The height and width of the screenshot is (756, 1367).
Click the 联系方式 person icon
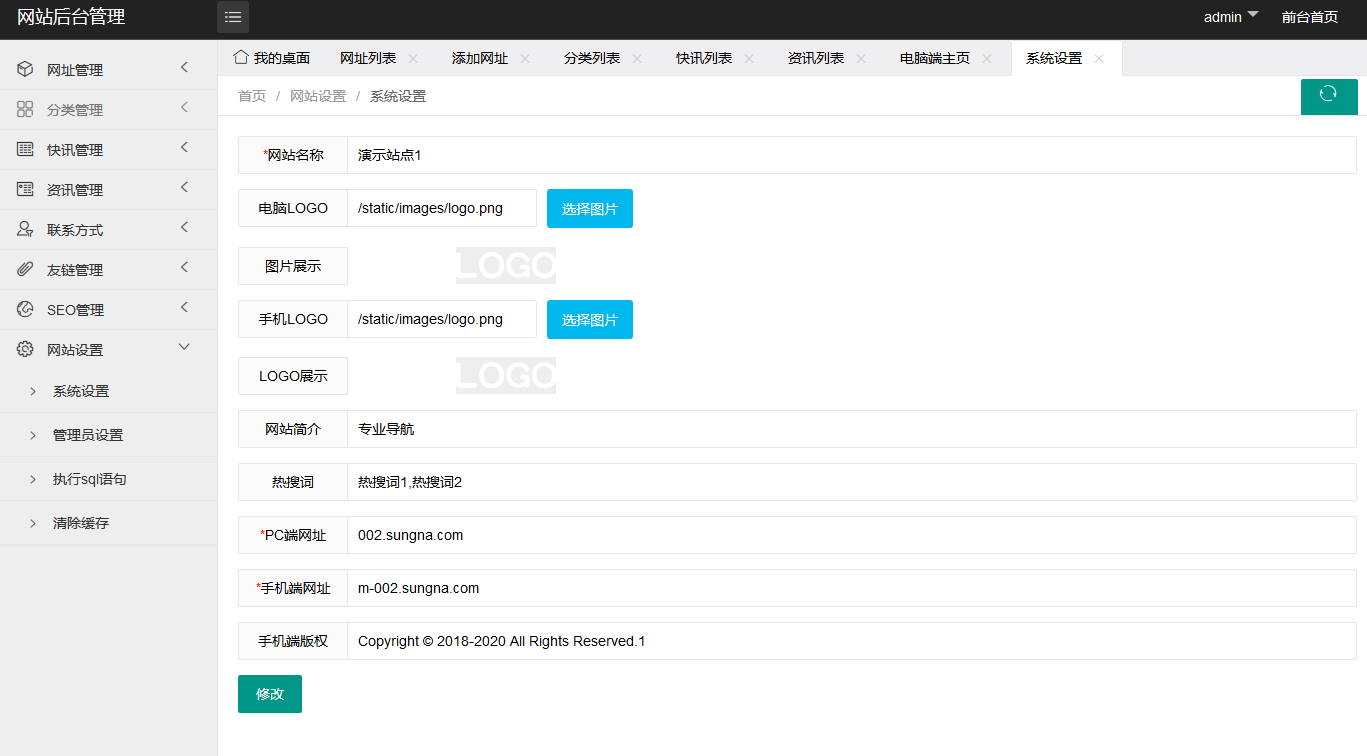[25, 229]
